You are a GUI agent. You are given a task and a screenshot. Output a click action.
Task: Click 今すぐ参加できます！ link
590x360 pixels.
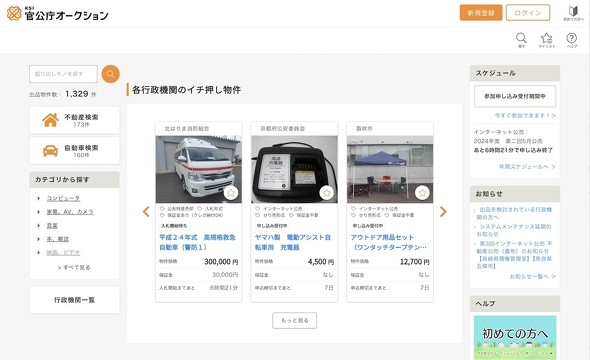(x=525, y=115)
